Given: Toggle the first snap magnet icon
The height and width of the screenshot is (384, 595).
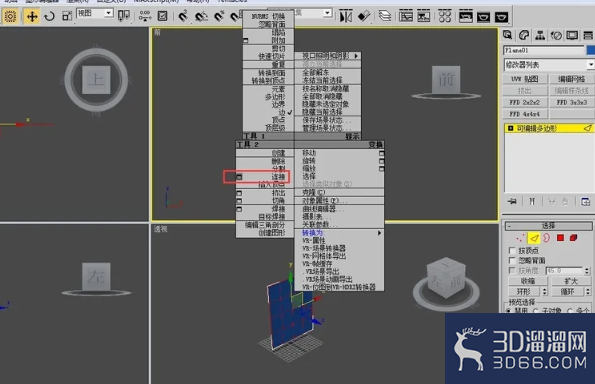Looking at the screenshot, I should (183, 16).
